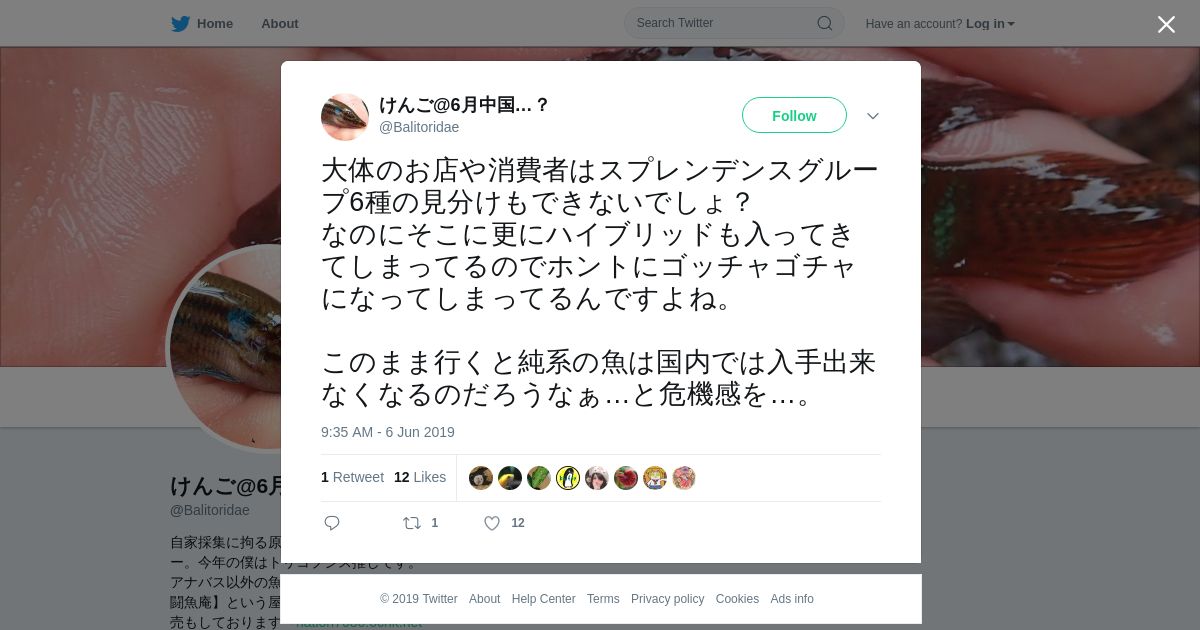Click the first liker avatar

(481, 478)
